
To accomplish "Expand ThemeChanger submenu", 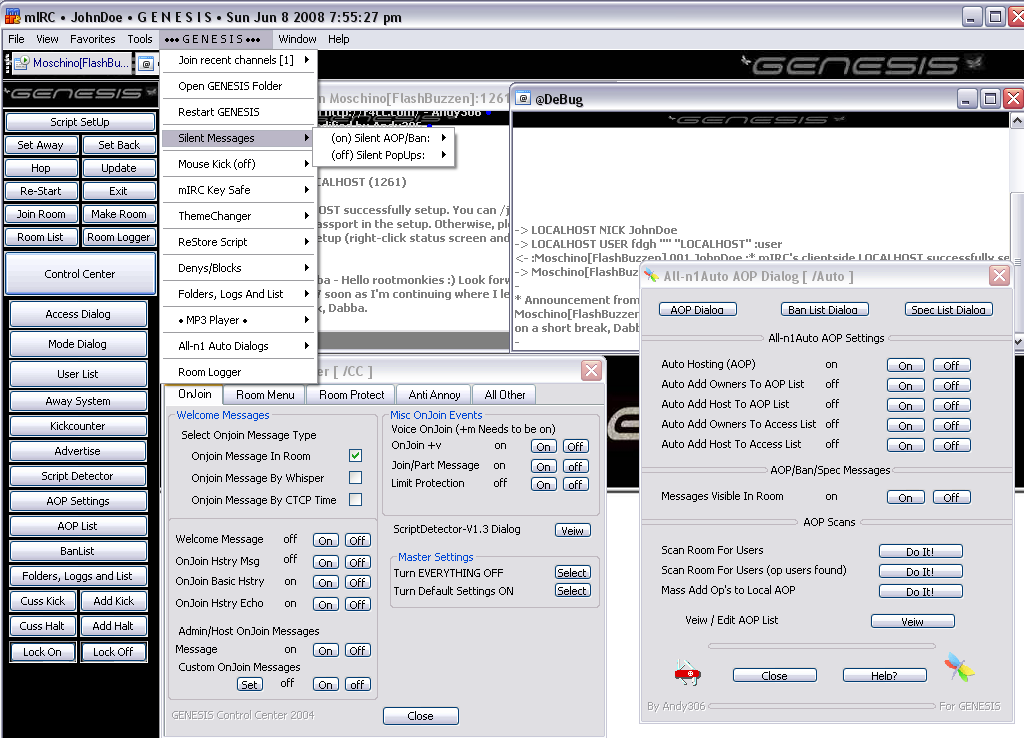I will (239, 216).
